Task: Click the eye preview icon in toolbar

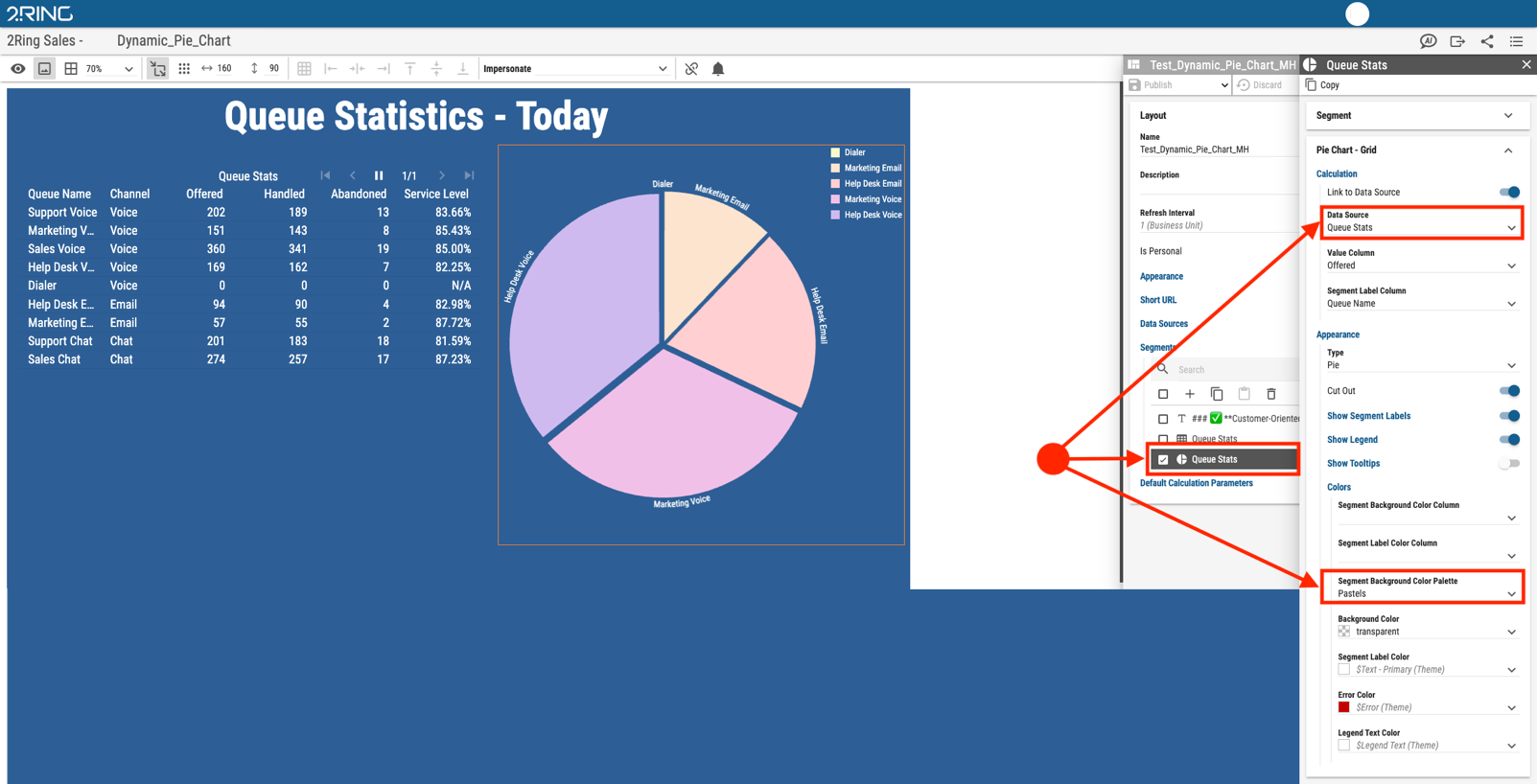Action: tap(17, 69)
